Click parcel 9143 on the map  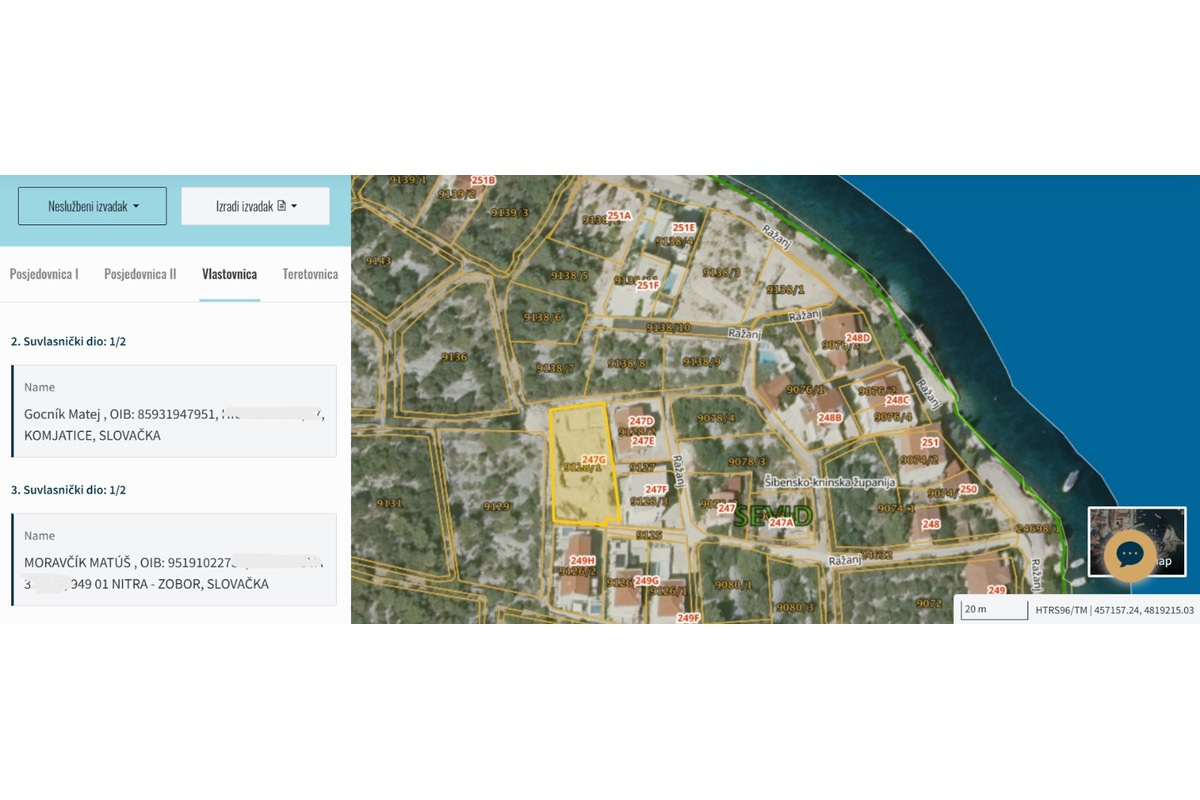pyautogui.click(x=379, y=261)
